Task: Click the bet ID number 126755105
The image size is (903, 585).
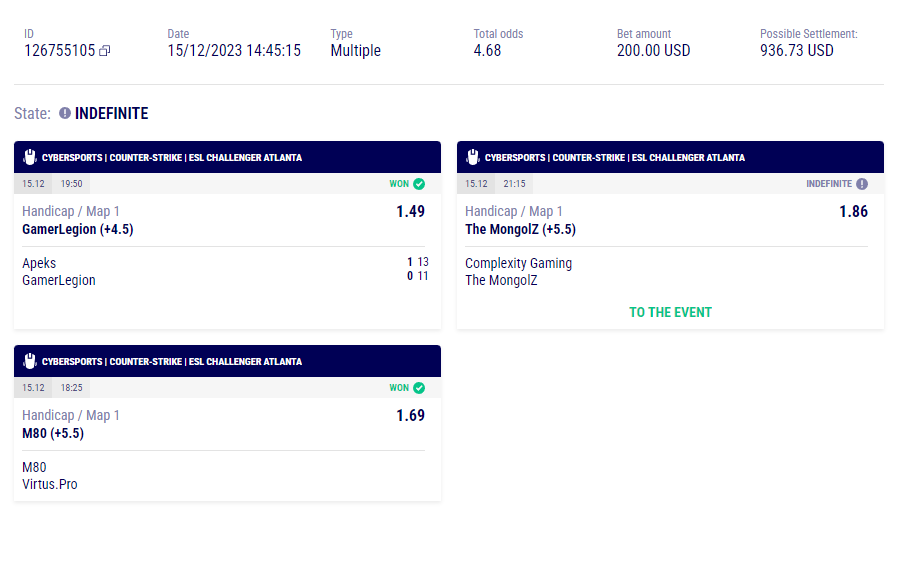Action: 59,51
